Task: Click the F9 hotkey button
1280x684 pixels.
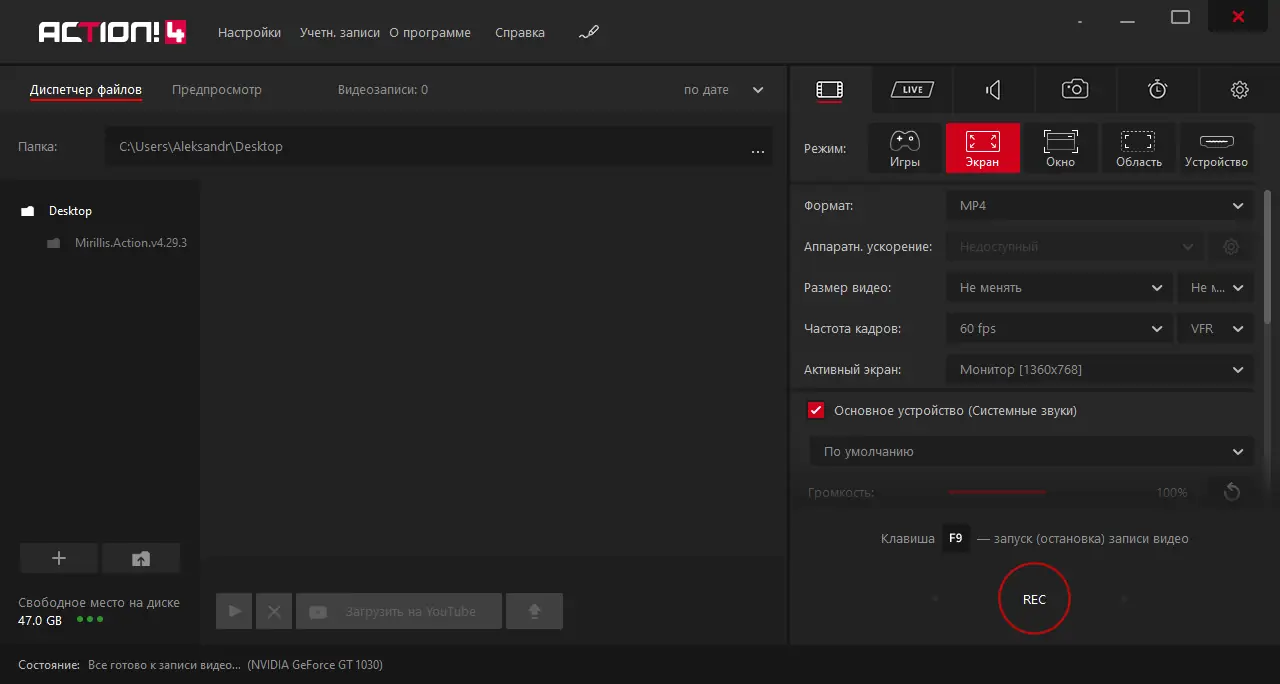Action: pos(956,538)
